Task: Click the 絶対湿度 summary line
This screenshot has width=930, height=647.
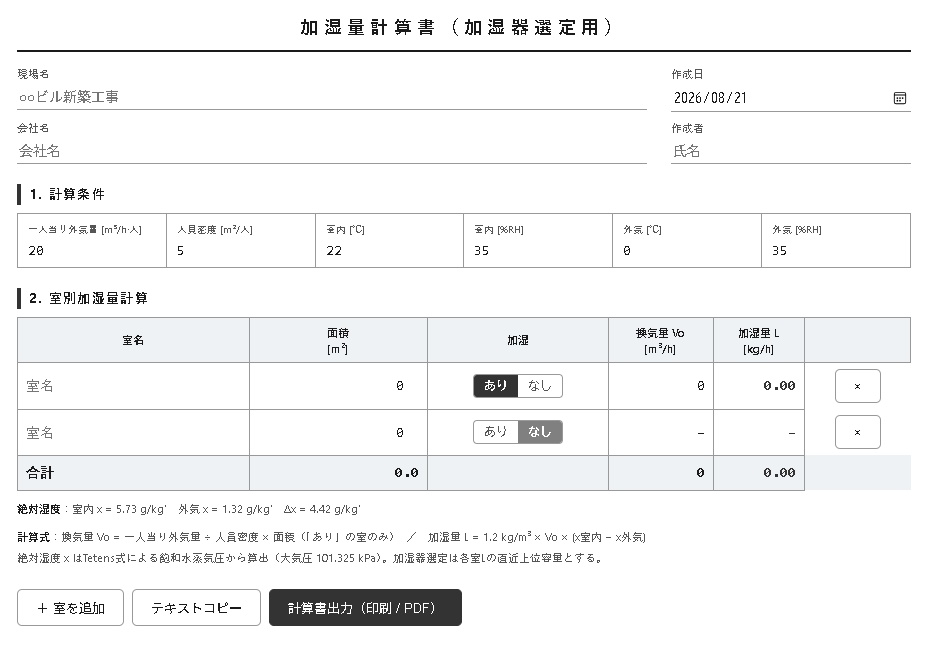Action: coord(189,509)
